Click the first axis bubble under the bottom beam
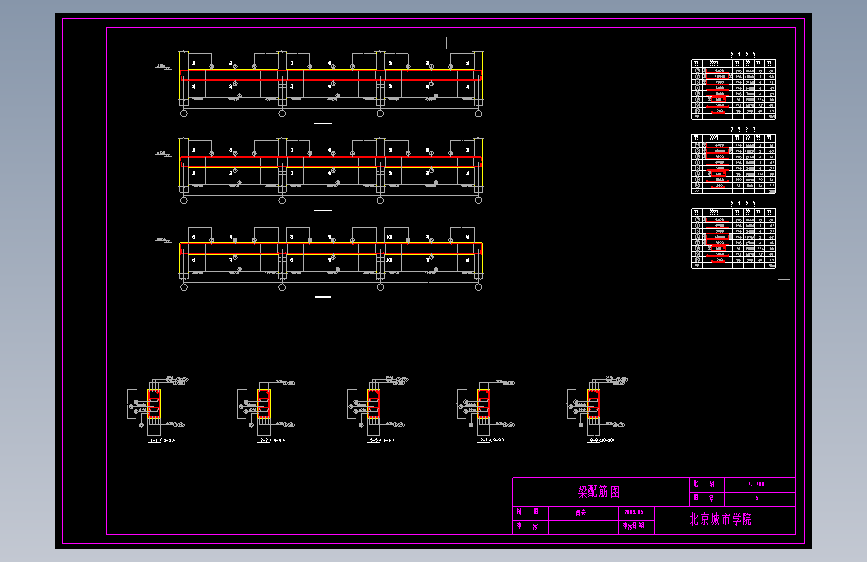 pos(184,287)
